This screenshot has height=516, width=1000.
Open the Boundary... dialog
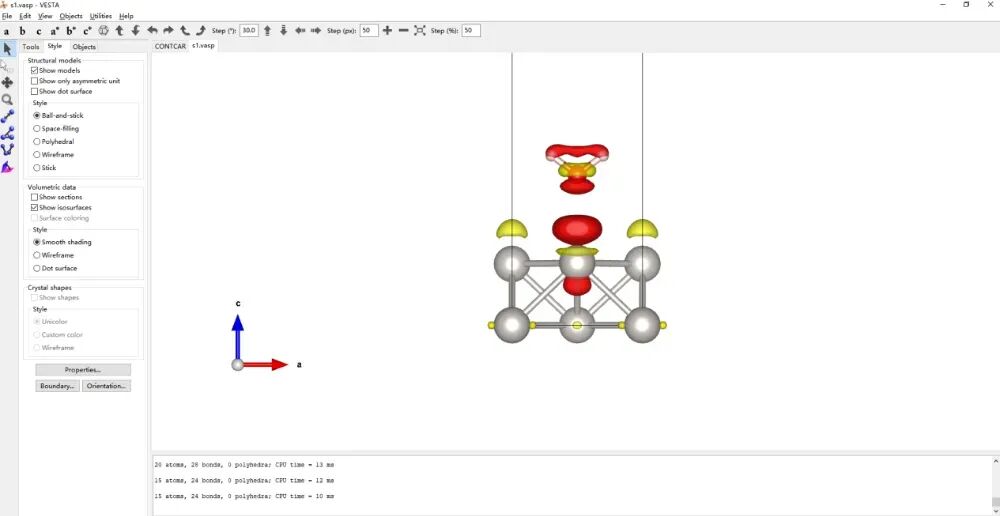click(58, 386)
